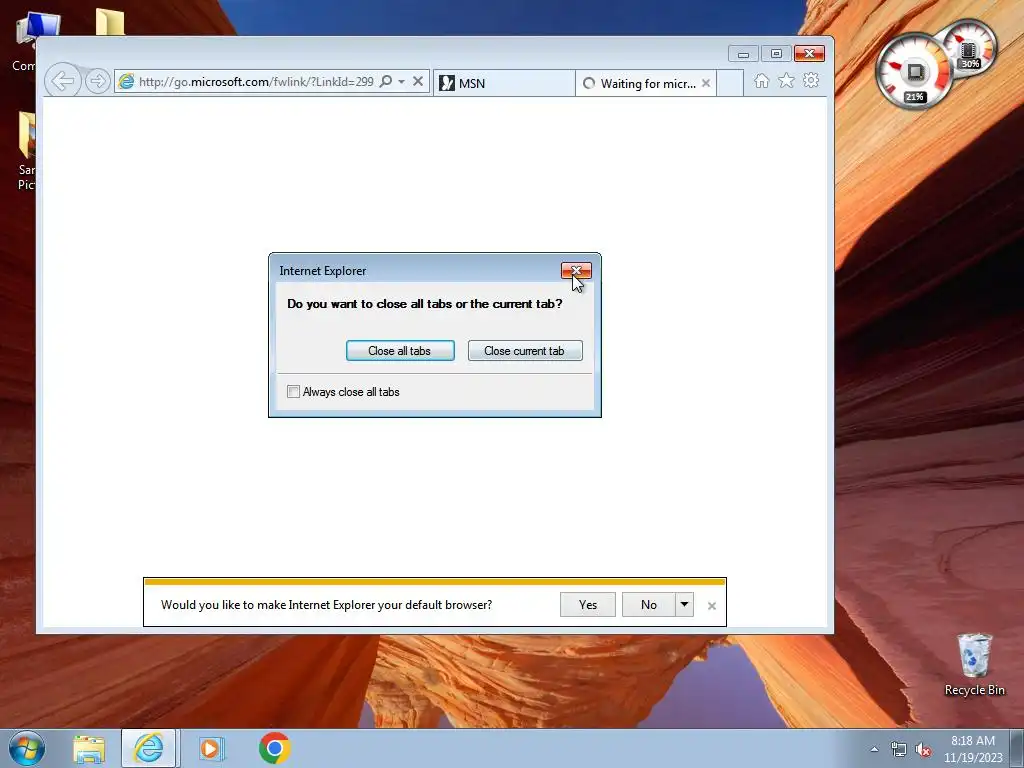1024x768 pixels.
Task: Enable Always close all tabs checkbox
Action: (x=293, y=392)
